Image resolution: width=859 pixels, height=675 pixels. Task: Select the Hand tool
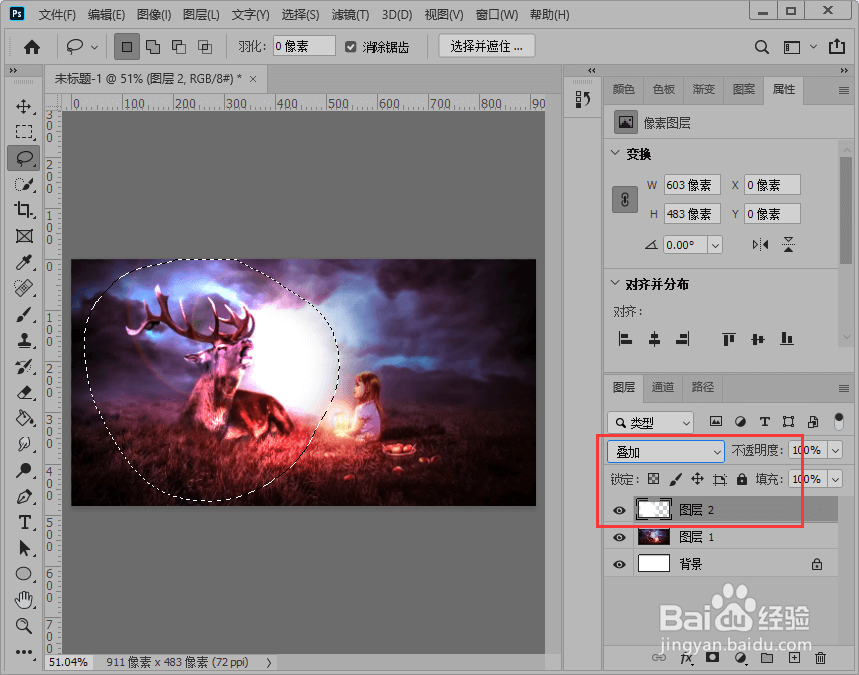[24, 599]
